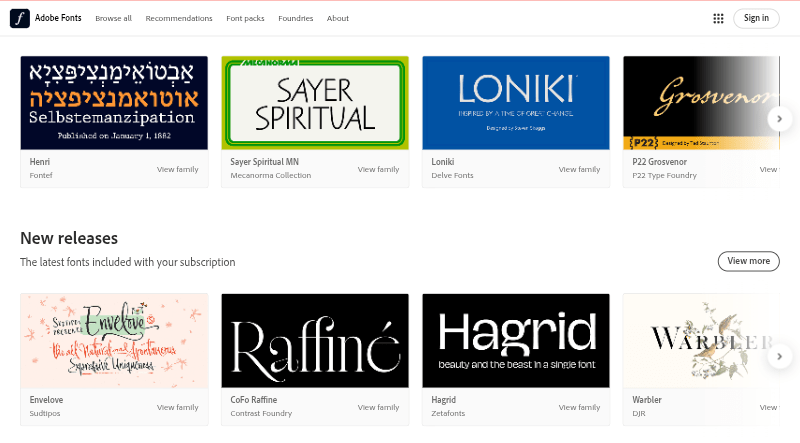Open the Warbler preview image

702,340
